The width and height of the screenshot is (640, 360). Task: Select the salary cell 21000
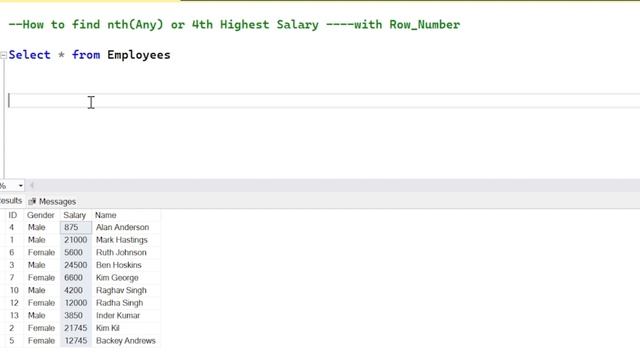click(76, 240)
